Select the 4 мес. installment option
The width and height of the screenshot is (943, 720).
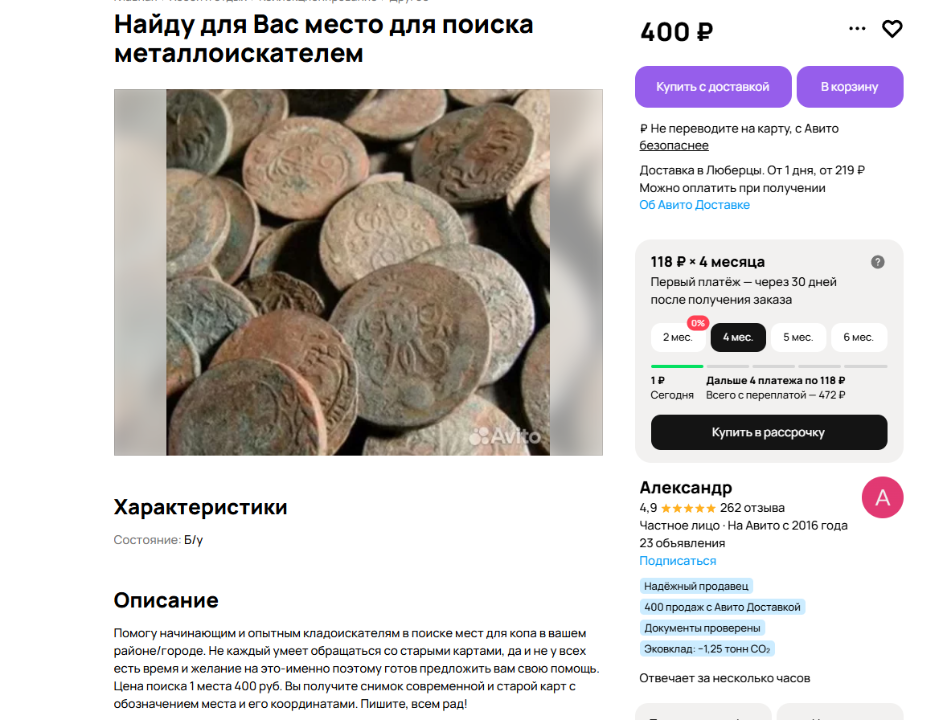coord(738,337)
